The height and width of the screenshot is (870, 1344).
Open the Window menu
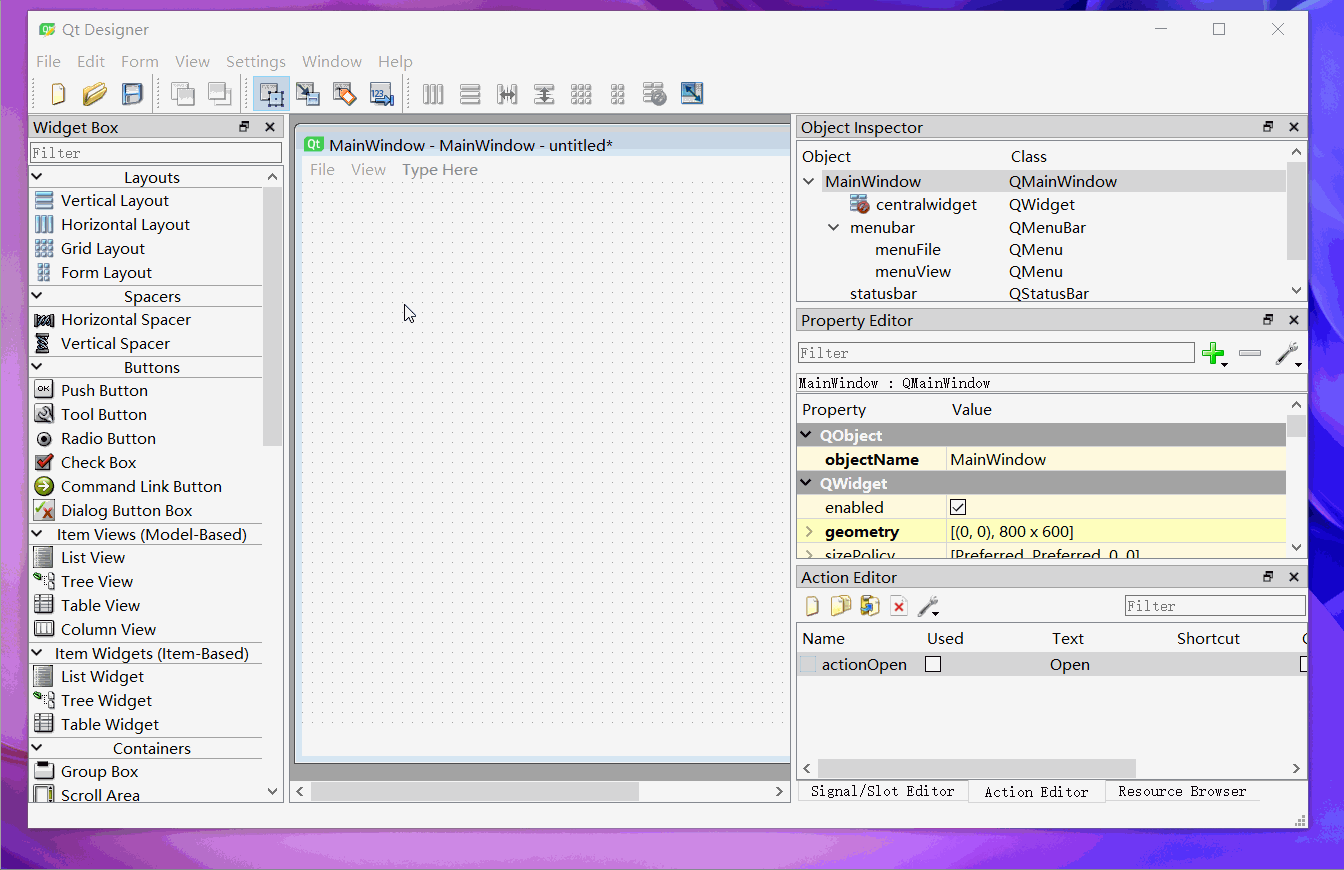332,61
